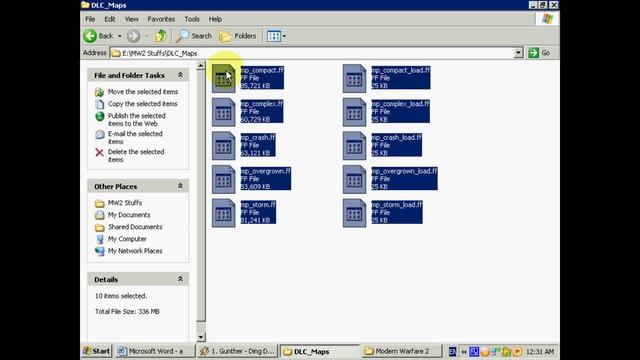The height and width of the screenshot is (360, 640).
Task: Switch to Modern Warfare 2 taskbar button
Action: 401,351
